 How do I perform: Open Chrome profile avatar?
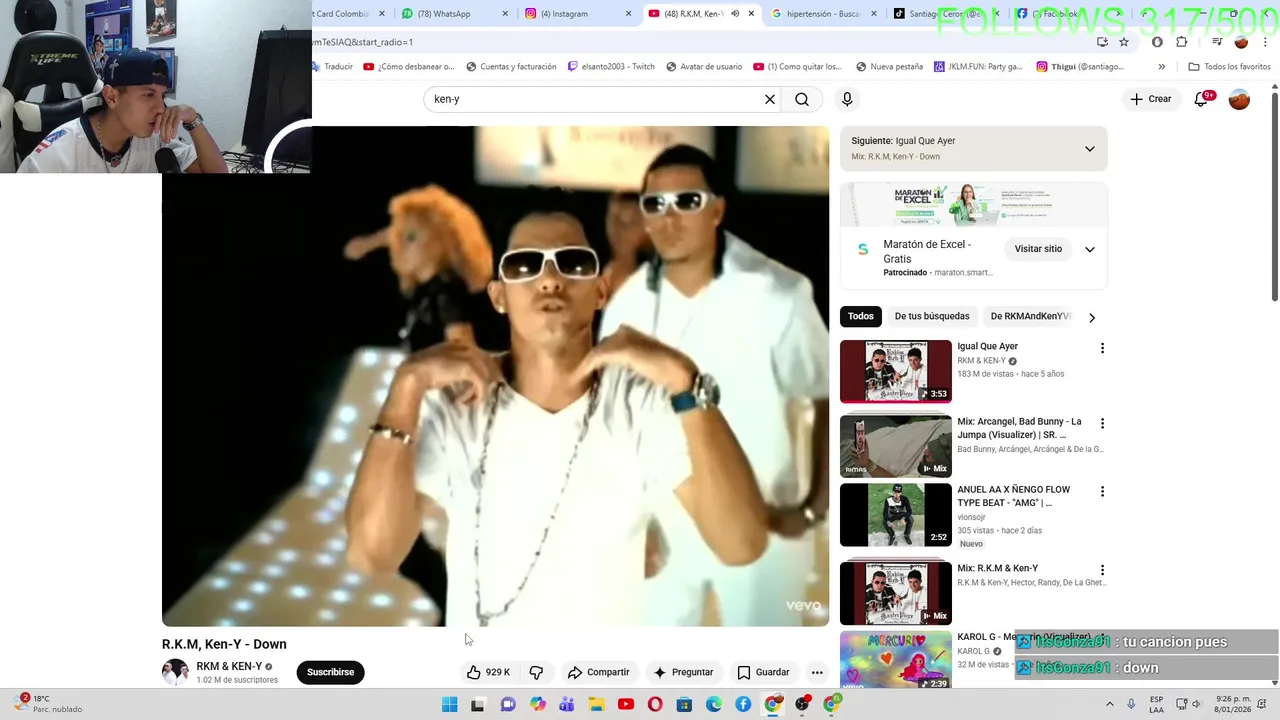(x=1241, y=42)
